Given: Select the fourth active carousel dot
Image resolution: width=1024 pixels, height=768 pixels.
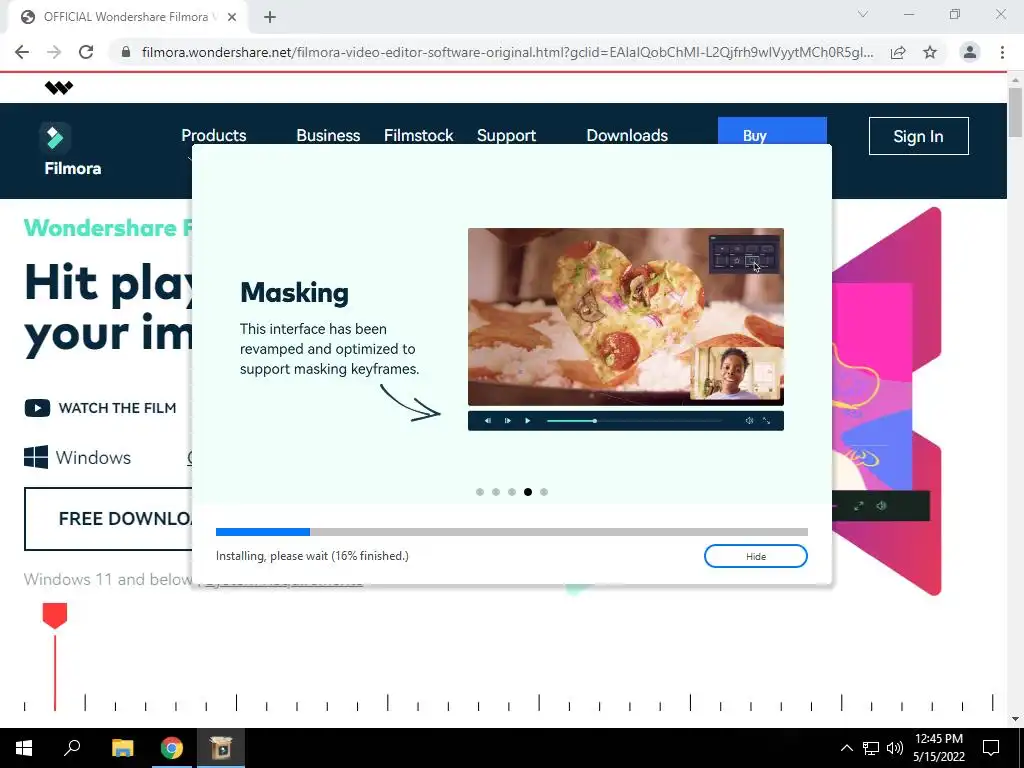Looking at the screenshot, I should tap(528, 492).
